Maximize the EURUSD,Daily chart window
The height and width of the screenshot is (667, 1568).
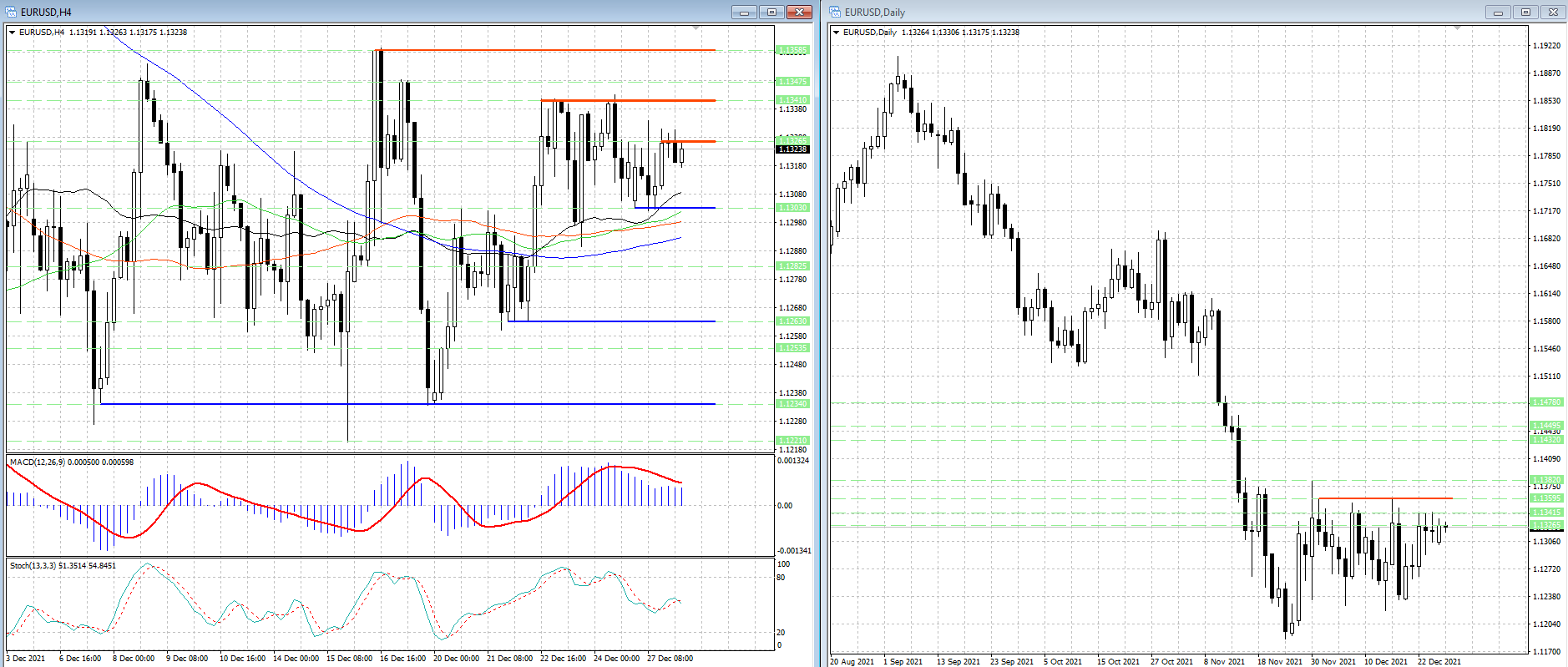click(1525, 12)
